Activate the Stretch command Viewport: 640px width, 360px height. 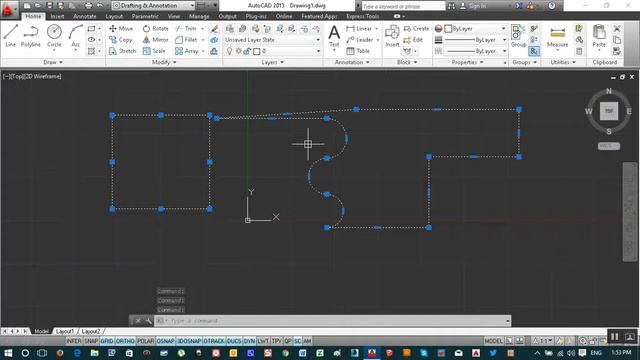click(122, 51)
